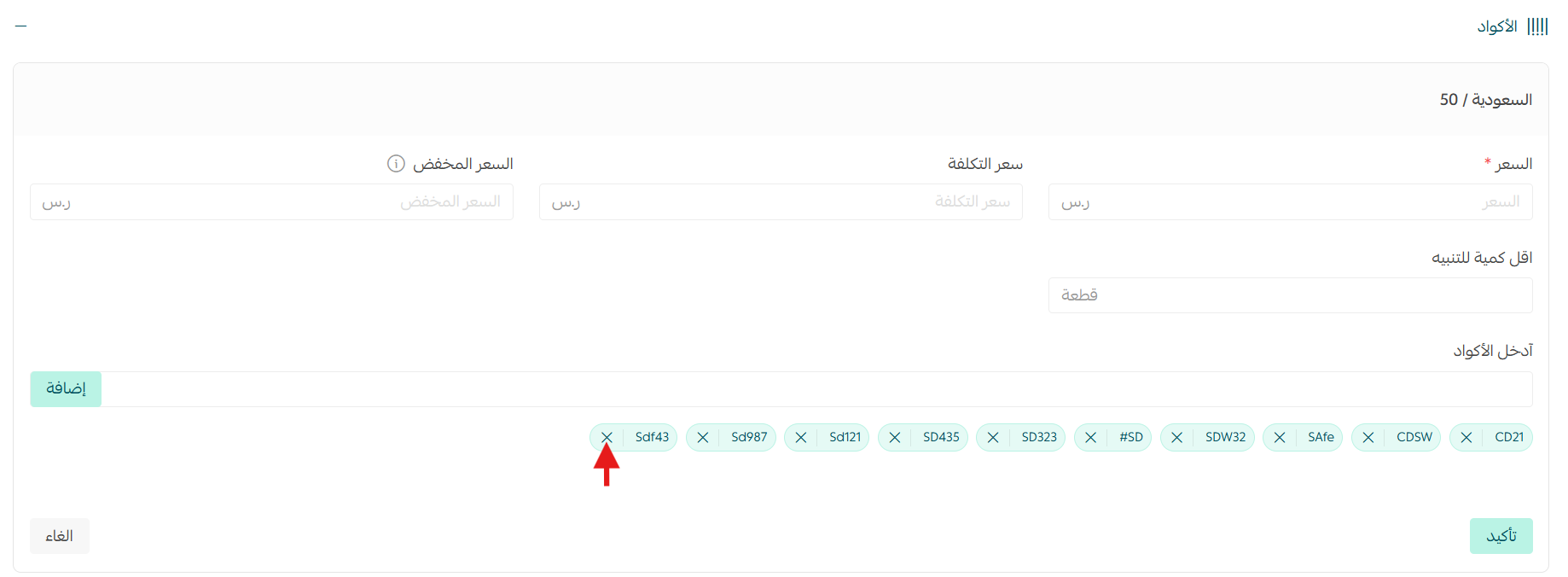The height and width of the screenshot is (577, 1568).
Task: Click the info icon beside السعر المخفض
Action: pos(396,163)
